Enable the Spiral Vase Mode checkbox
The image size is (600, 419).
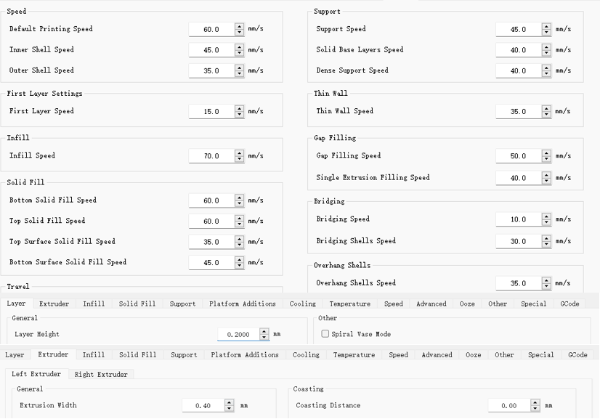(325, 333)
